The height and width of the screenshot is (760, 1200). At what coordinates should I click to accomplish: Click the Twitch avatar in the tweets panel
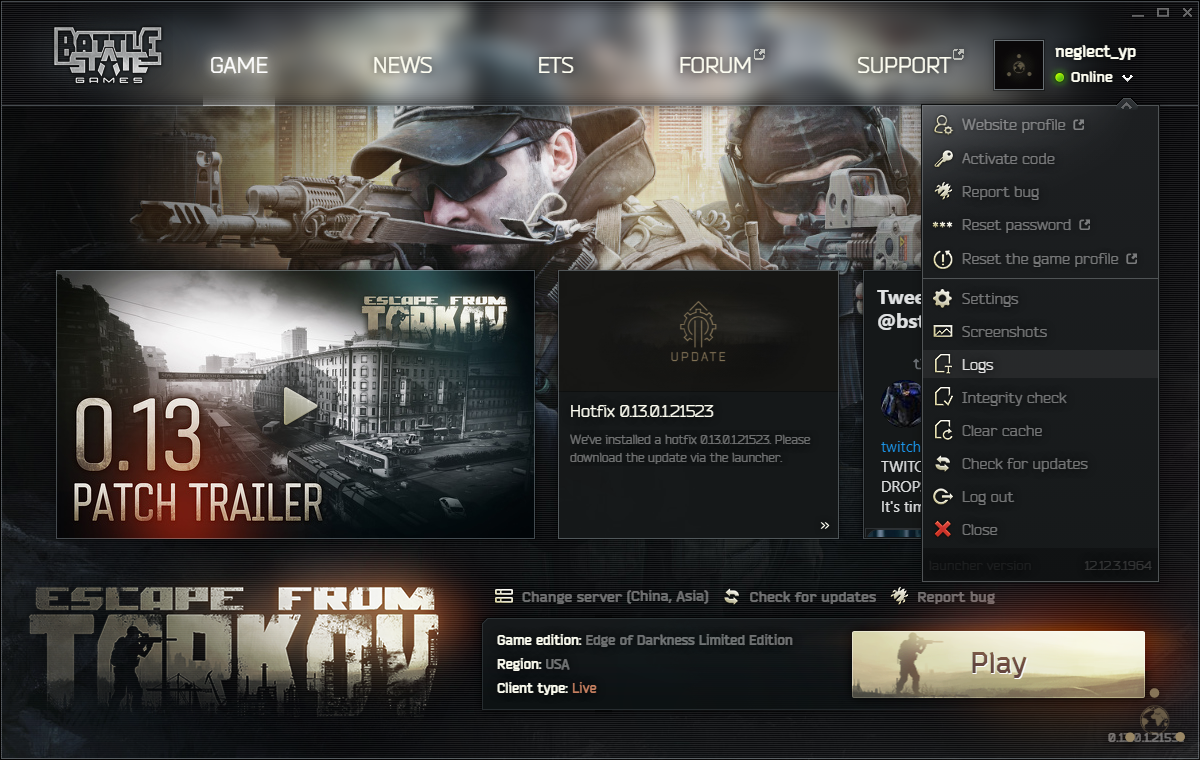(900, 403)
